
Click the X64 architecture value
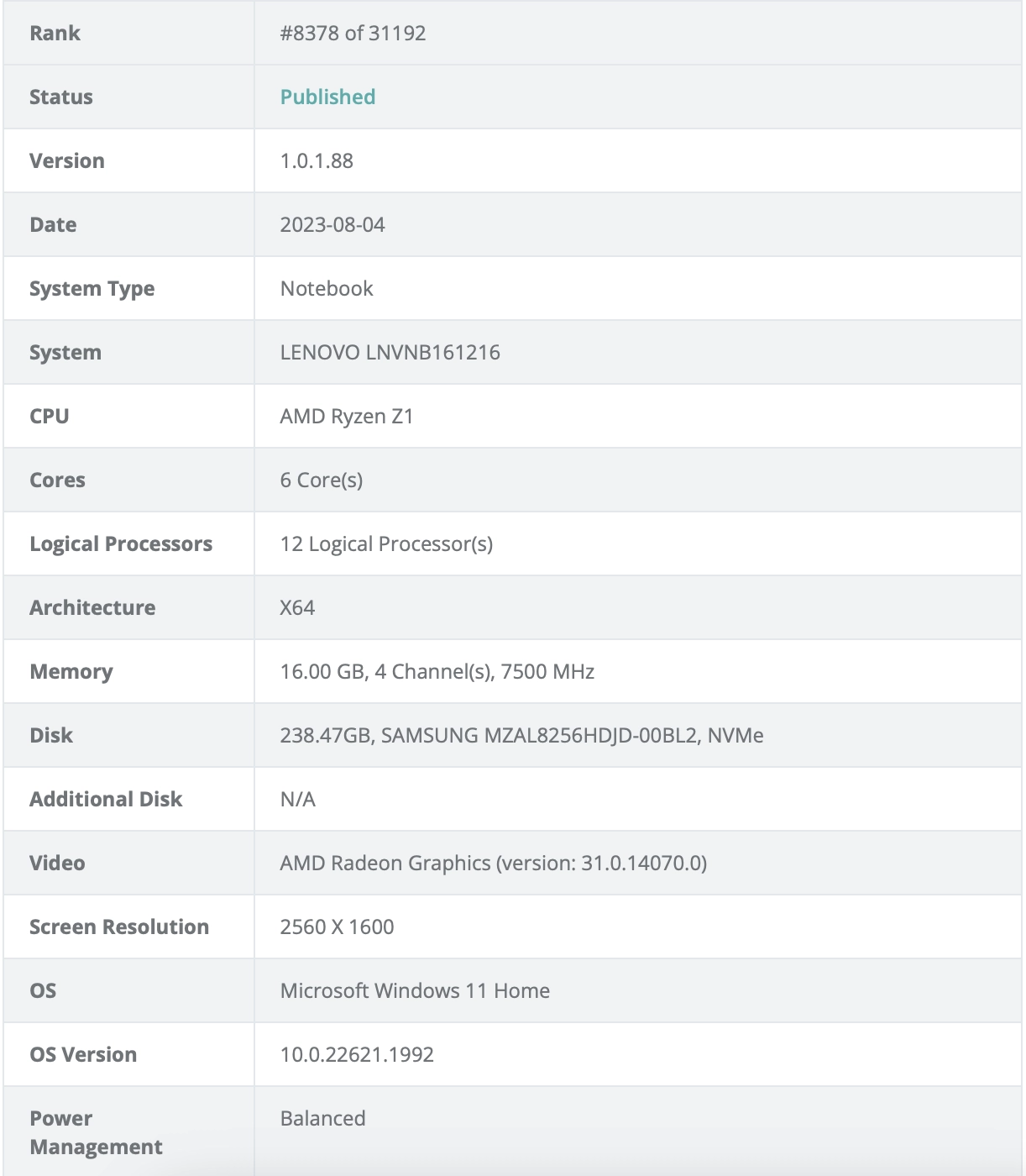pyautogui.click(x=297, y=608)
